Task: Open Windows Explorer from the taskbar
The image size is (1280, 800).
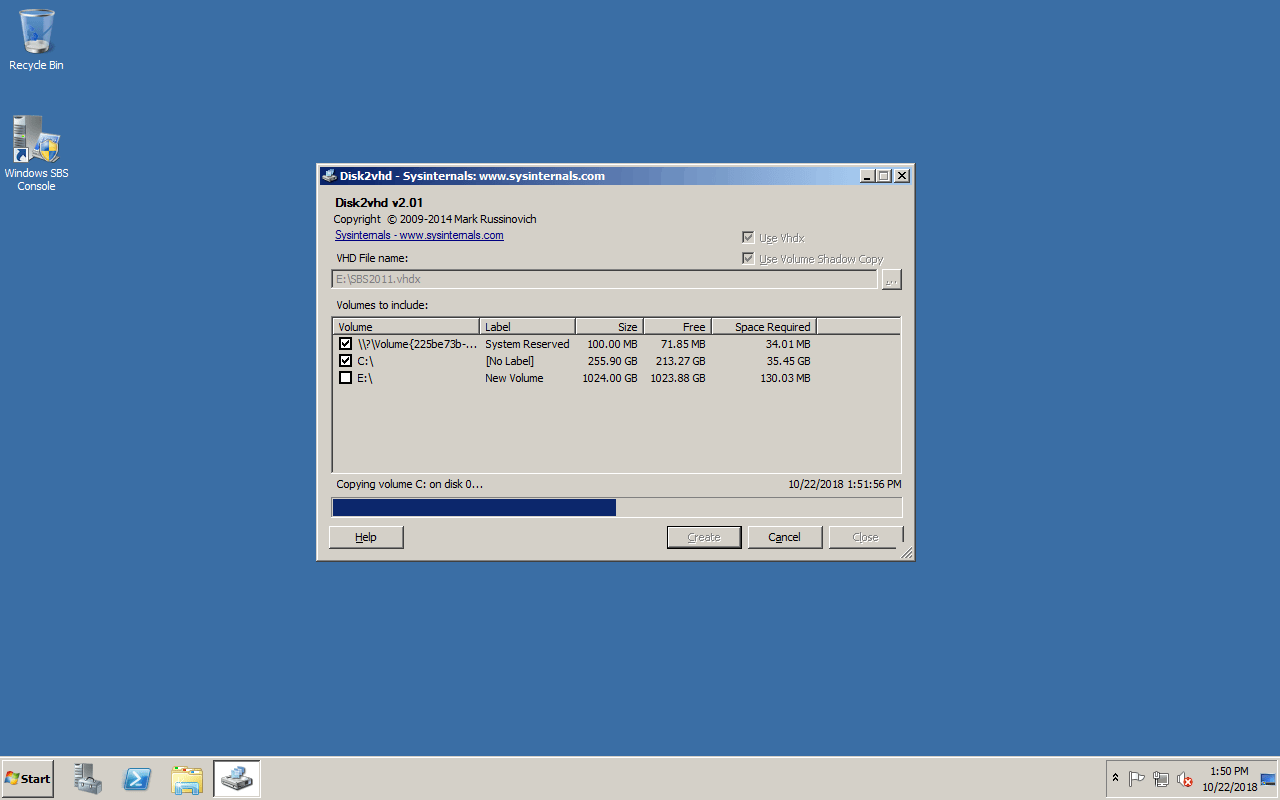Action: tap(187, 779)
